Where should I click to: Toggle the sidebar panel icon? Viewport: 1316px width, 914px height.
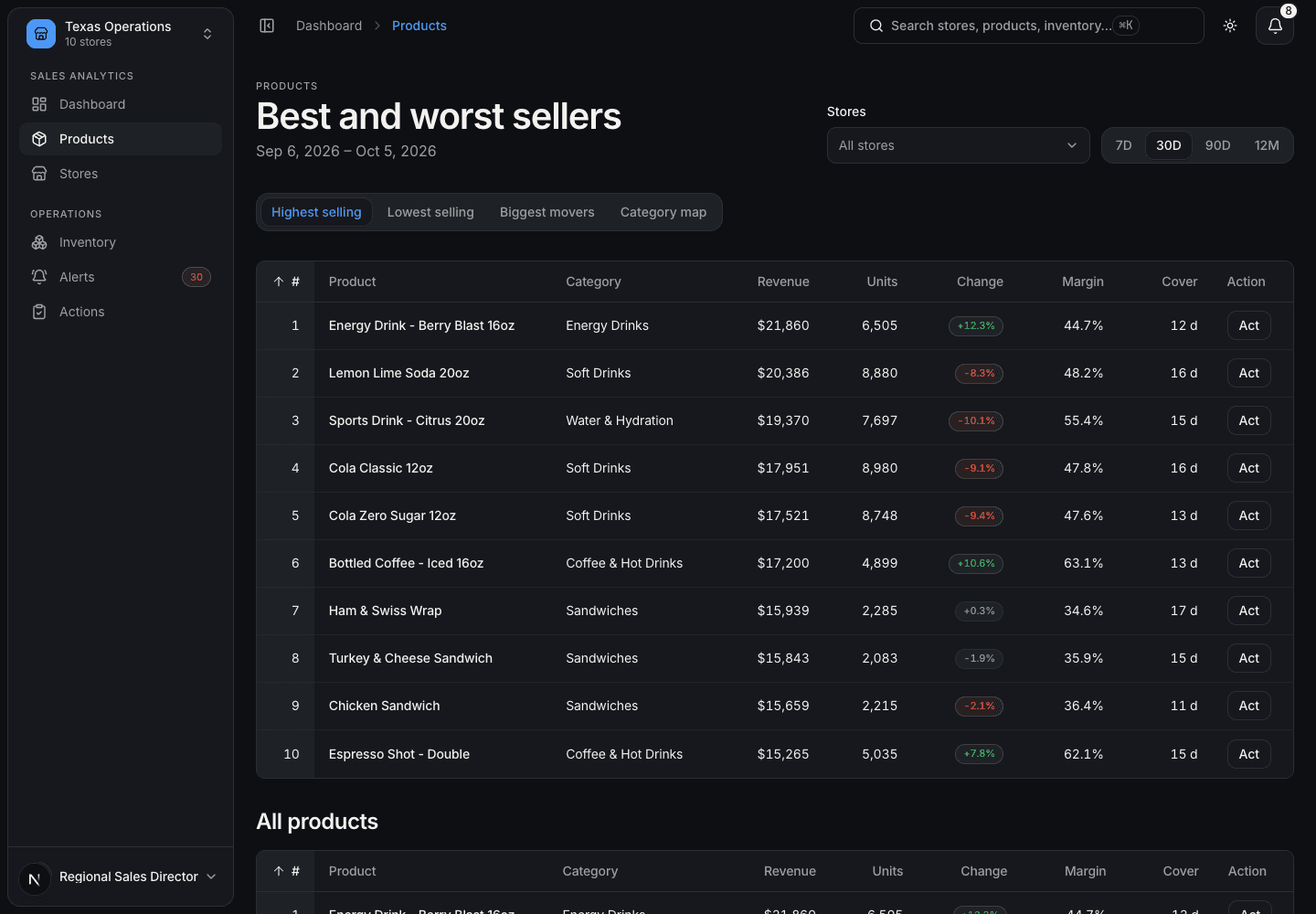(x=267, y=26)
